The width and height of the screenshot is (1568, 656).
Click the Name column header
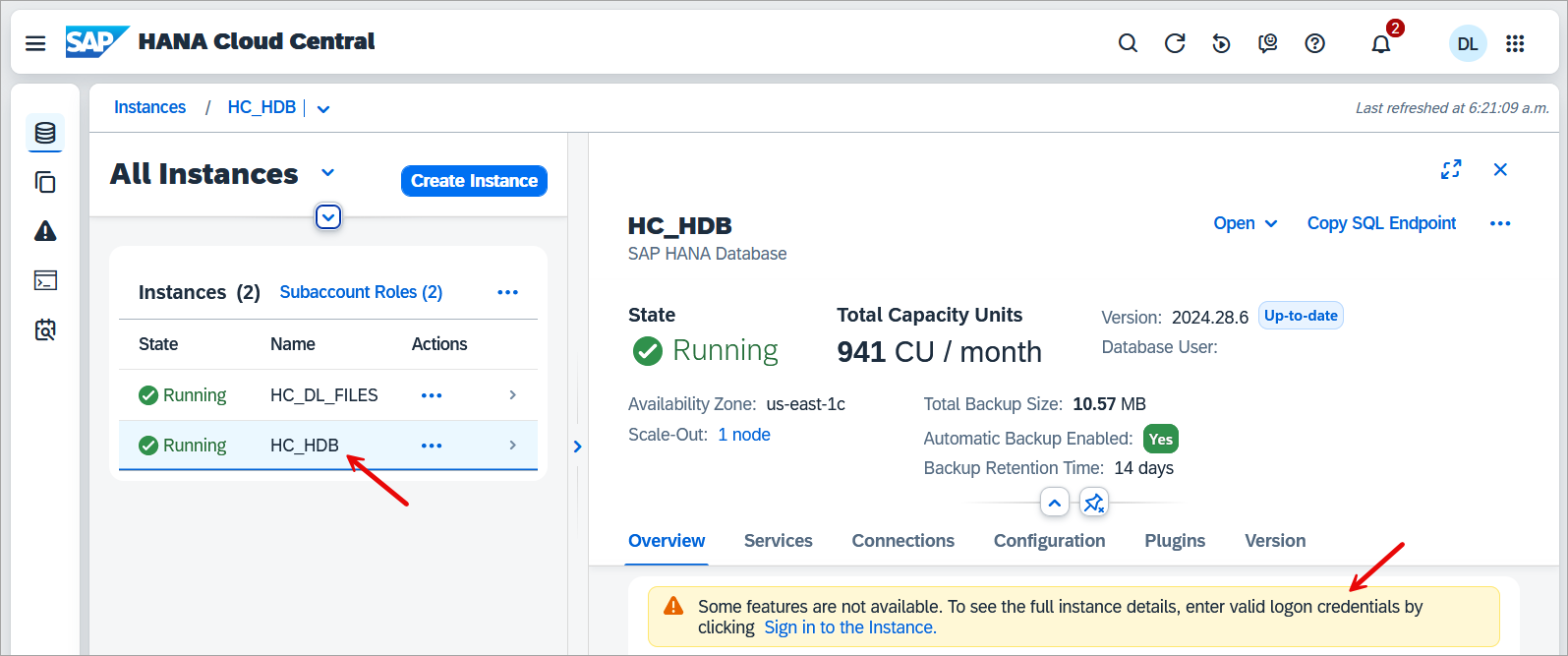[293, 344]
